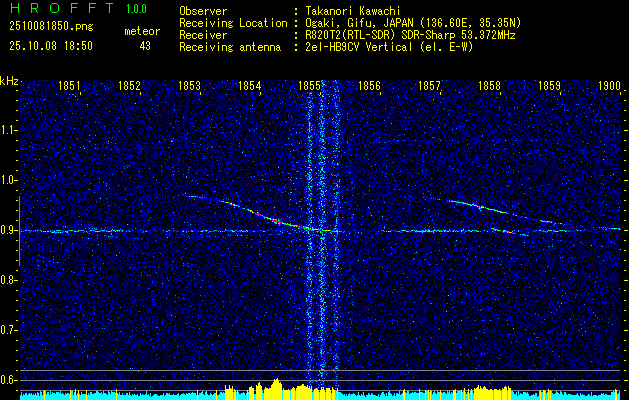Click the file name 2510081850.png

tap(51, 27)
